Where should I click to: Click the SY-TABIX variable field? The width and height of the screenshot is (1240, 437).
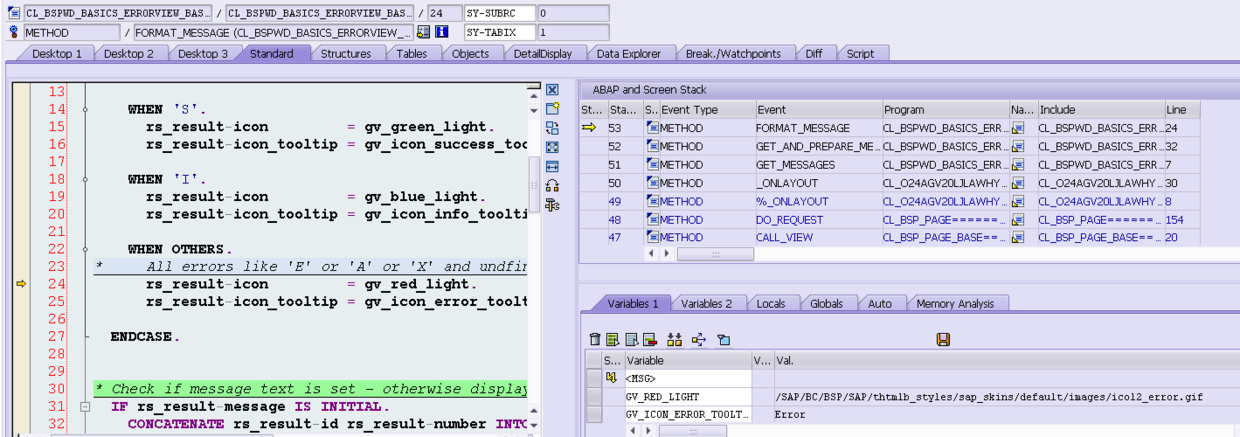coord(499,32)
